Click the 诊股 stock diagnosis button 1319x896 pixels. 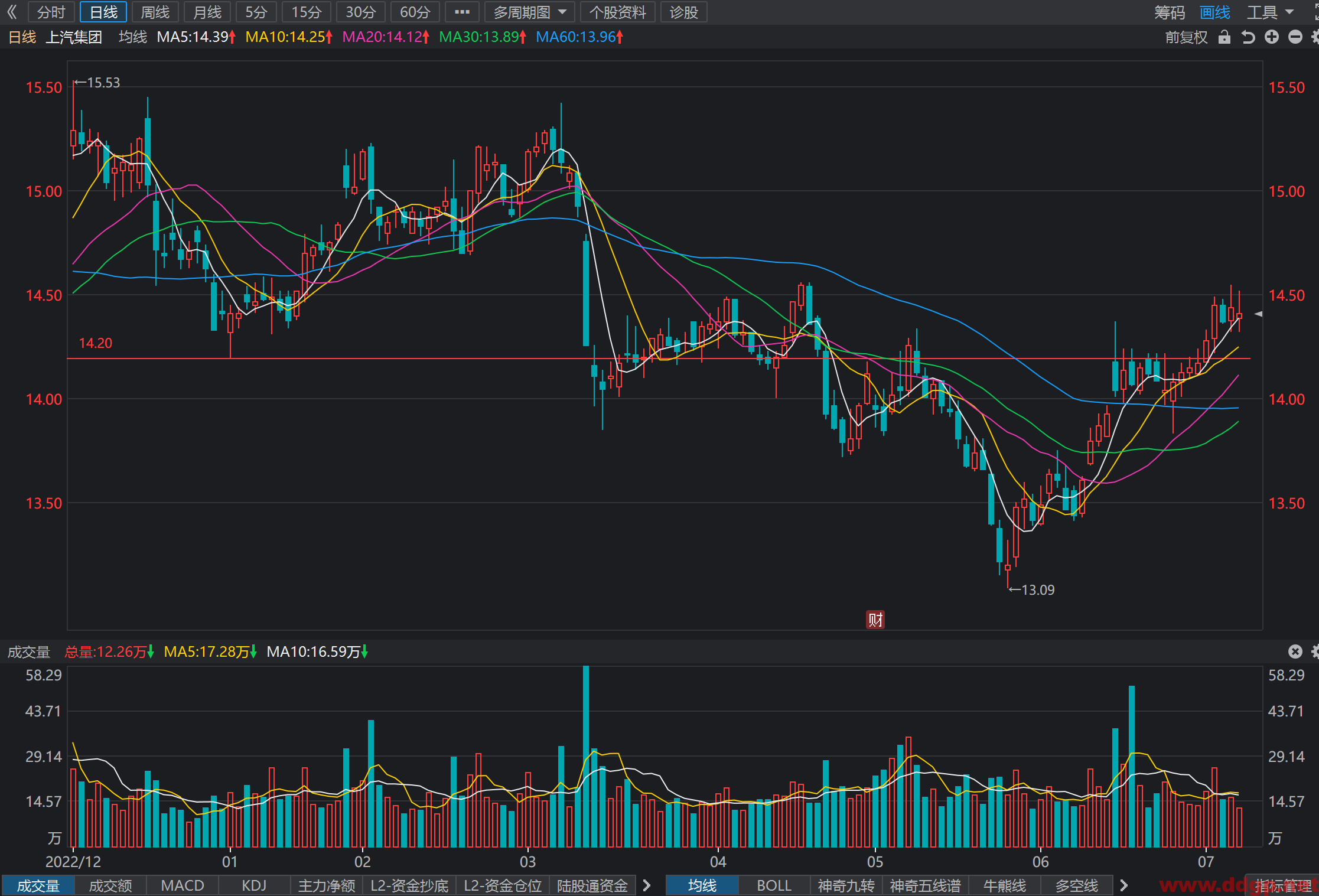[x=684, y=12]
